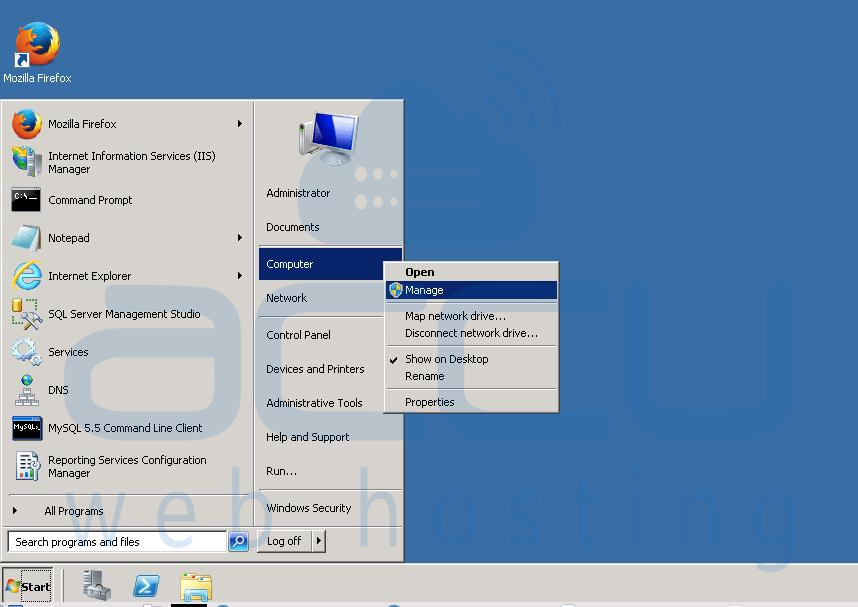
Task: Click the Firefox icon in the Start menu list
Action: pos(27,124)
